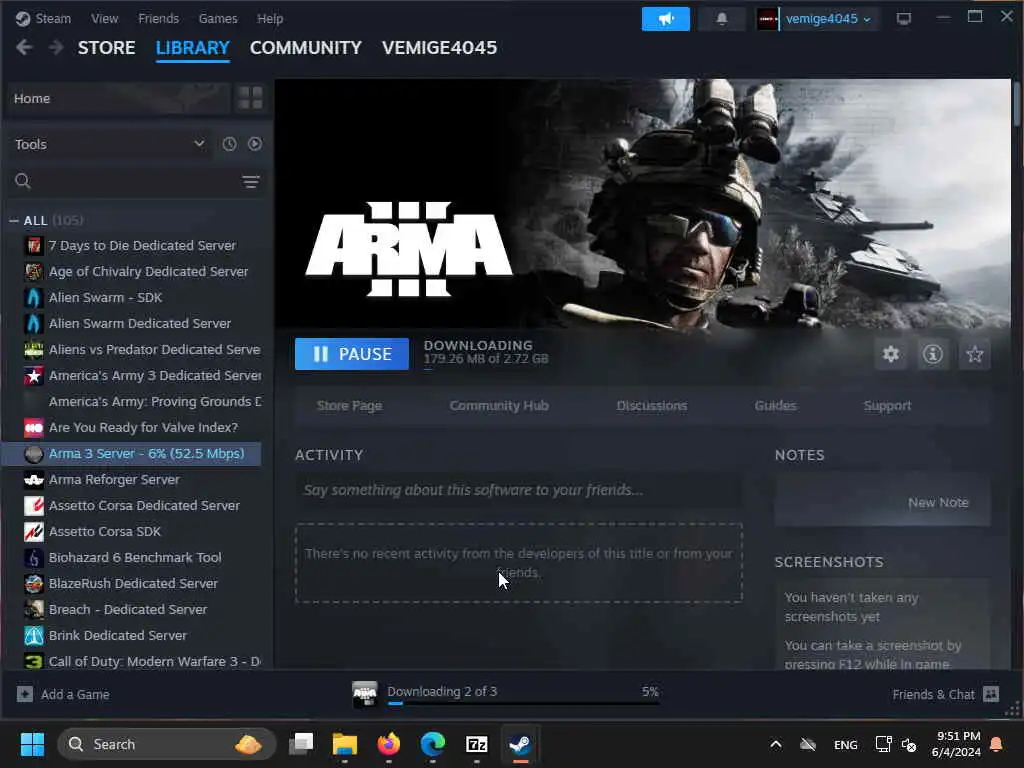
Task: Select Arma Reforger Server in library
Action: (x=132, y=479)
